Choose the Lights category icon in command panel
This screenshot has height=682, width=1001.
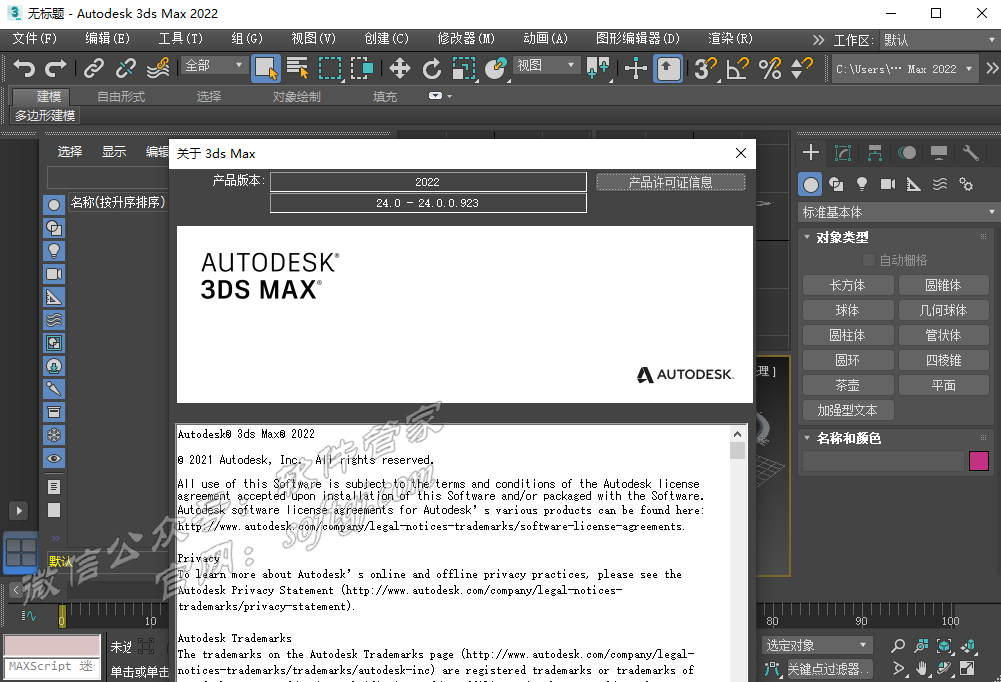(x=862, y=184)
